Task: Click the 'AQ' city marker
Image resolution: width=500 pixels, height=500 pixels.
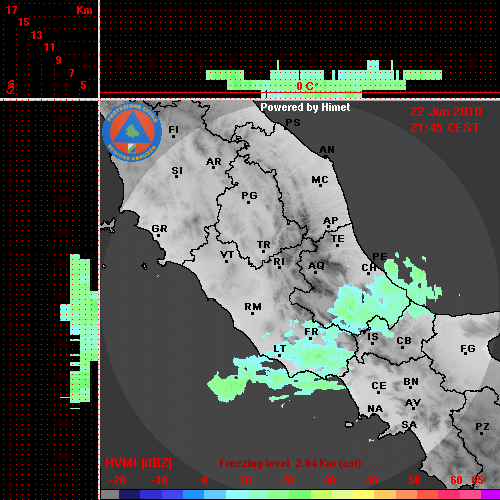Action: click(x=316, y=267)
